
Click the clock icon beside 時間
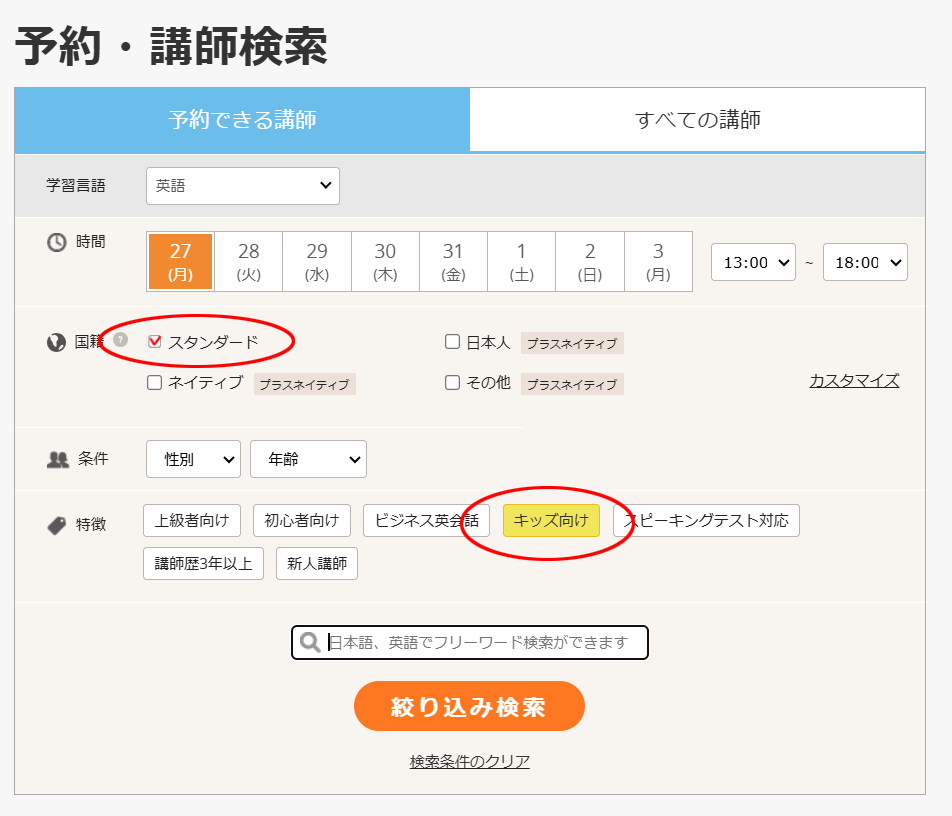57,242
